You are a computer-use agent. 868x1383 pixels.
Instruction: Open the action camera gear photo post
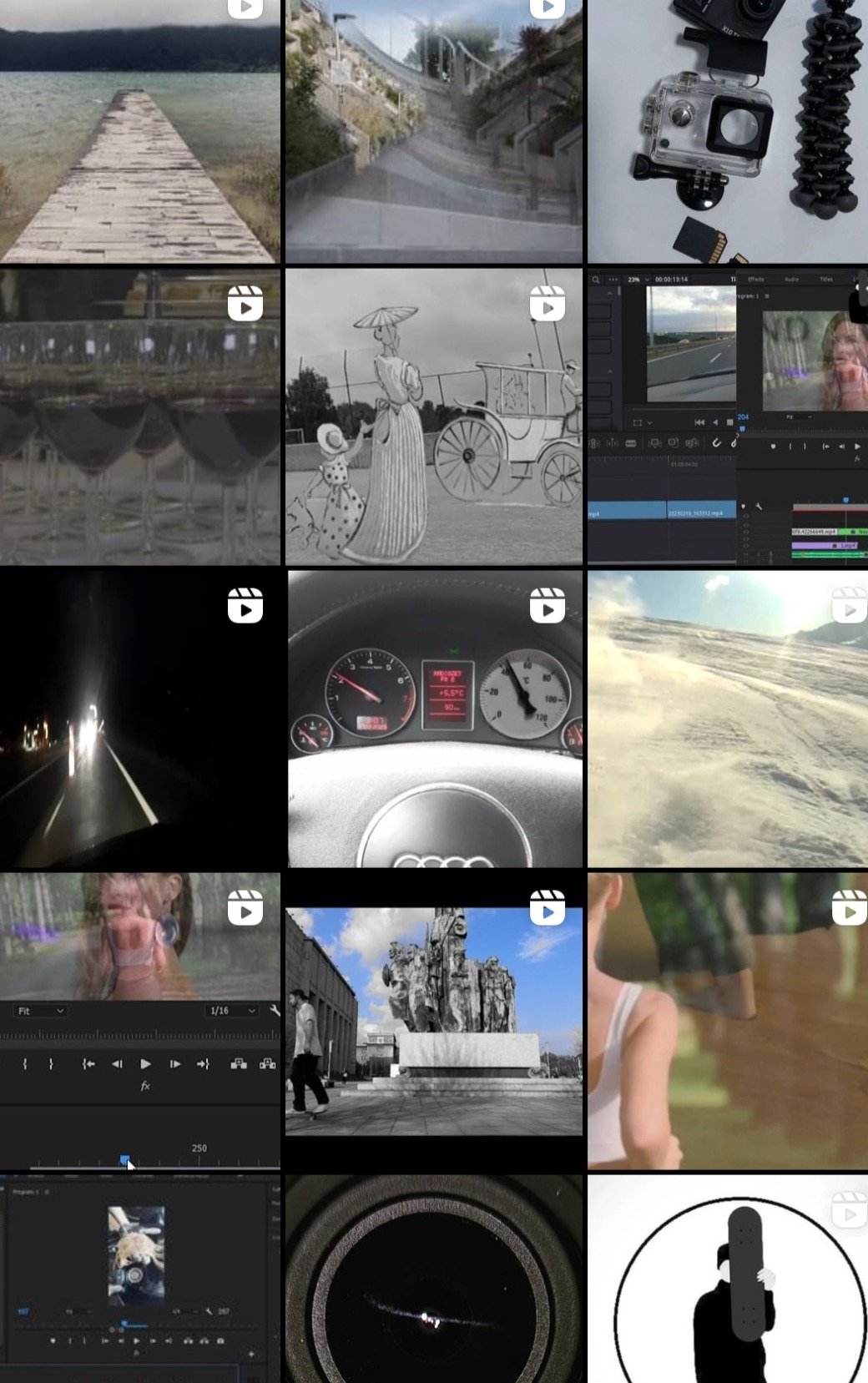click(x=728, y=131)
